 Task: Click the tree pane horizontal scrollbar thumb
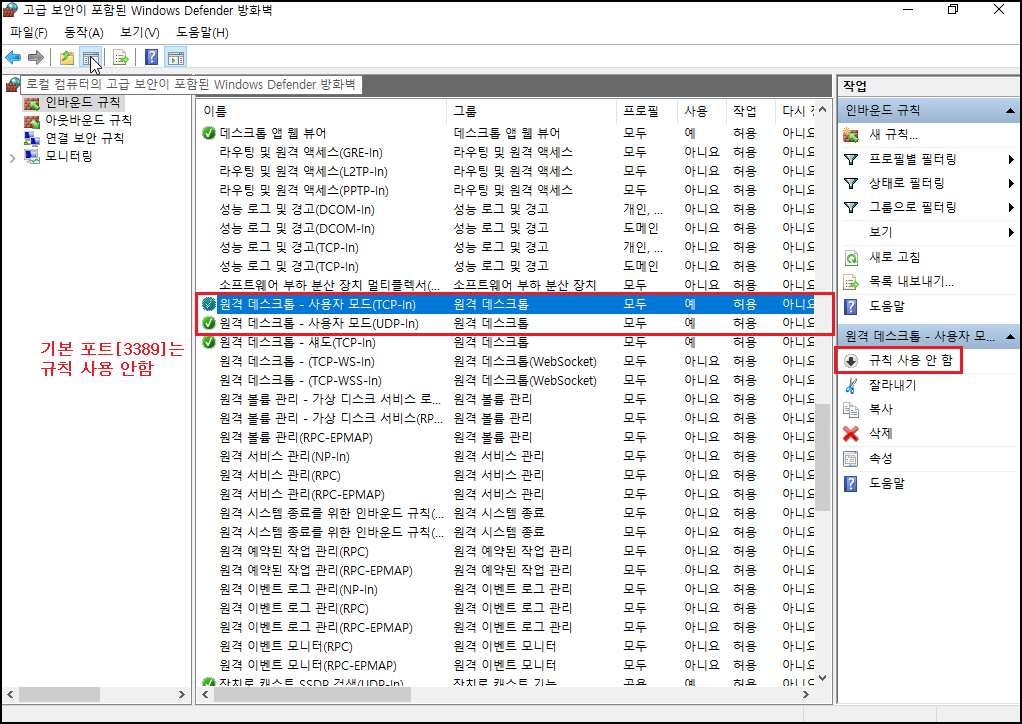(59, 695)
